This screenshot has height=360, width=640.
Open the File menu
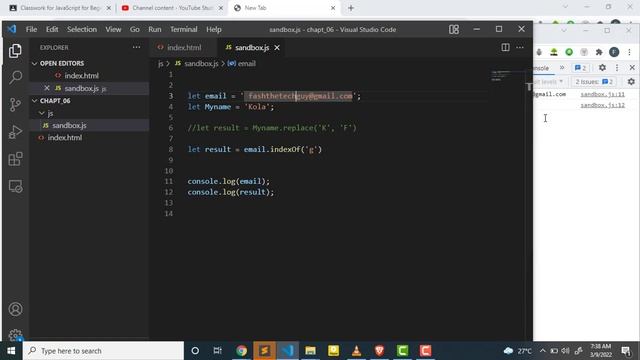pyautogui.click(x=31, y=29)
